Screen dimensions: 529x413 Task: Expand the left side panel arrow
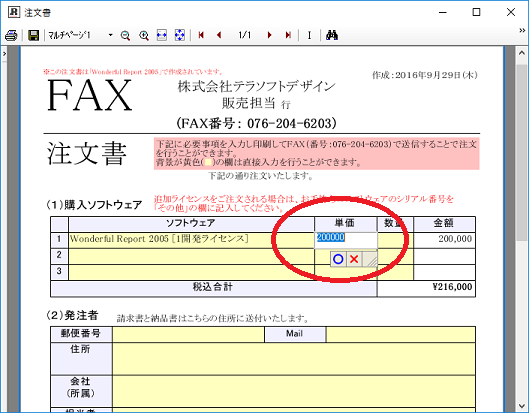4,53
